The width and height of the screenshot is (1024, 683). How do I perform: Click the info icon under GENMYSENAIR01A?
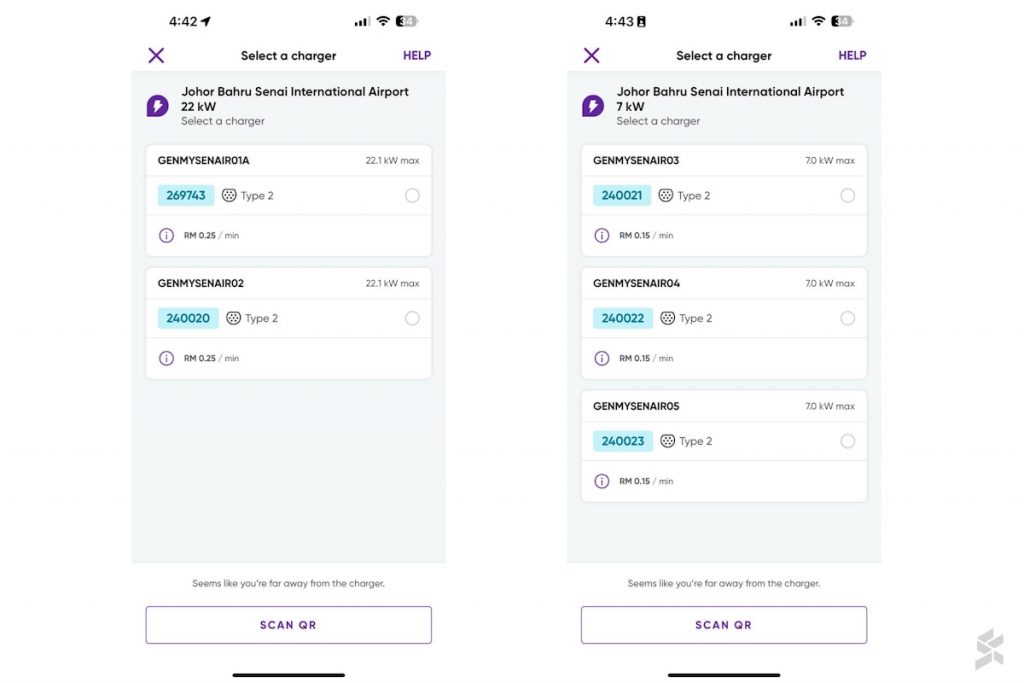click(x=167, y=236)
